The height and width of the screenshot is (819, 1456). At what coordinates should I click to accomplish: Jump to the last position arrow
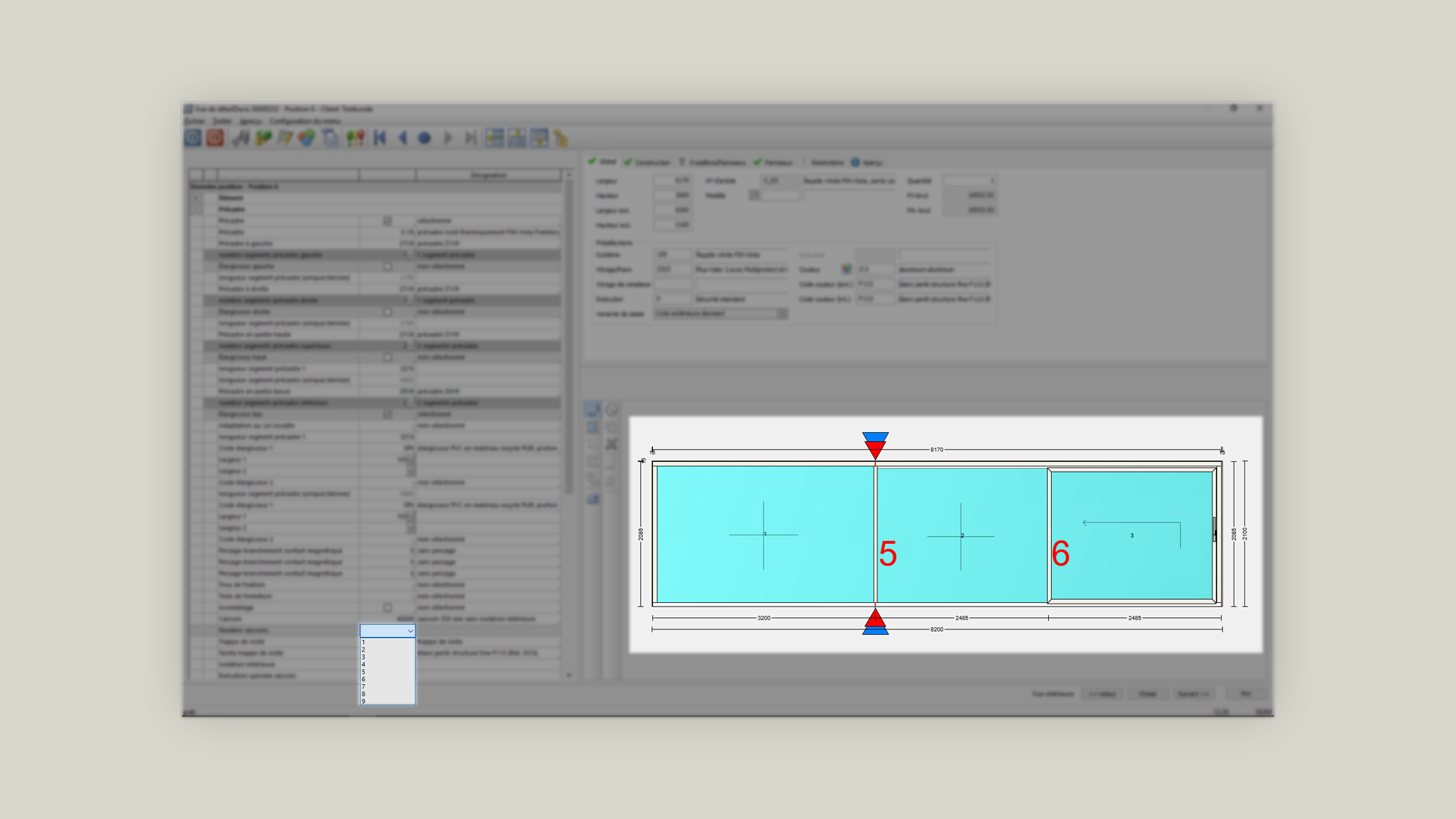tap(471, 138)
